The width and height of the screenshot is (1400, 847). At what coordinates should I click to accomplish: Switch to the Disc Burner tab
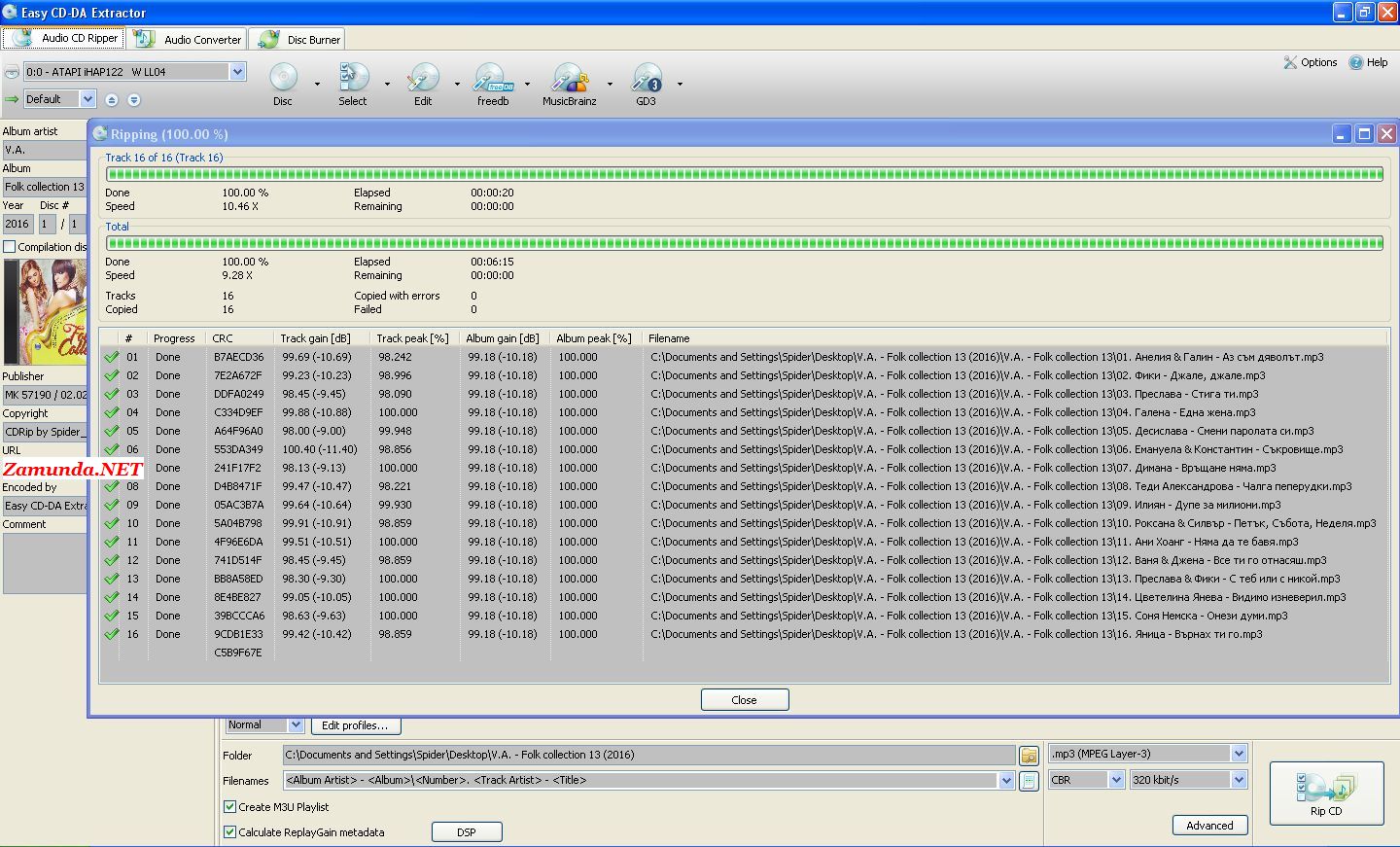[x=298, y=39]
